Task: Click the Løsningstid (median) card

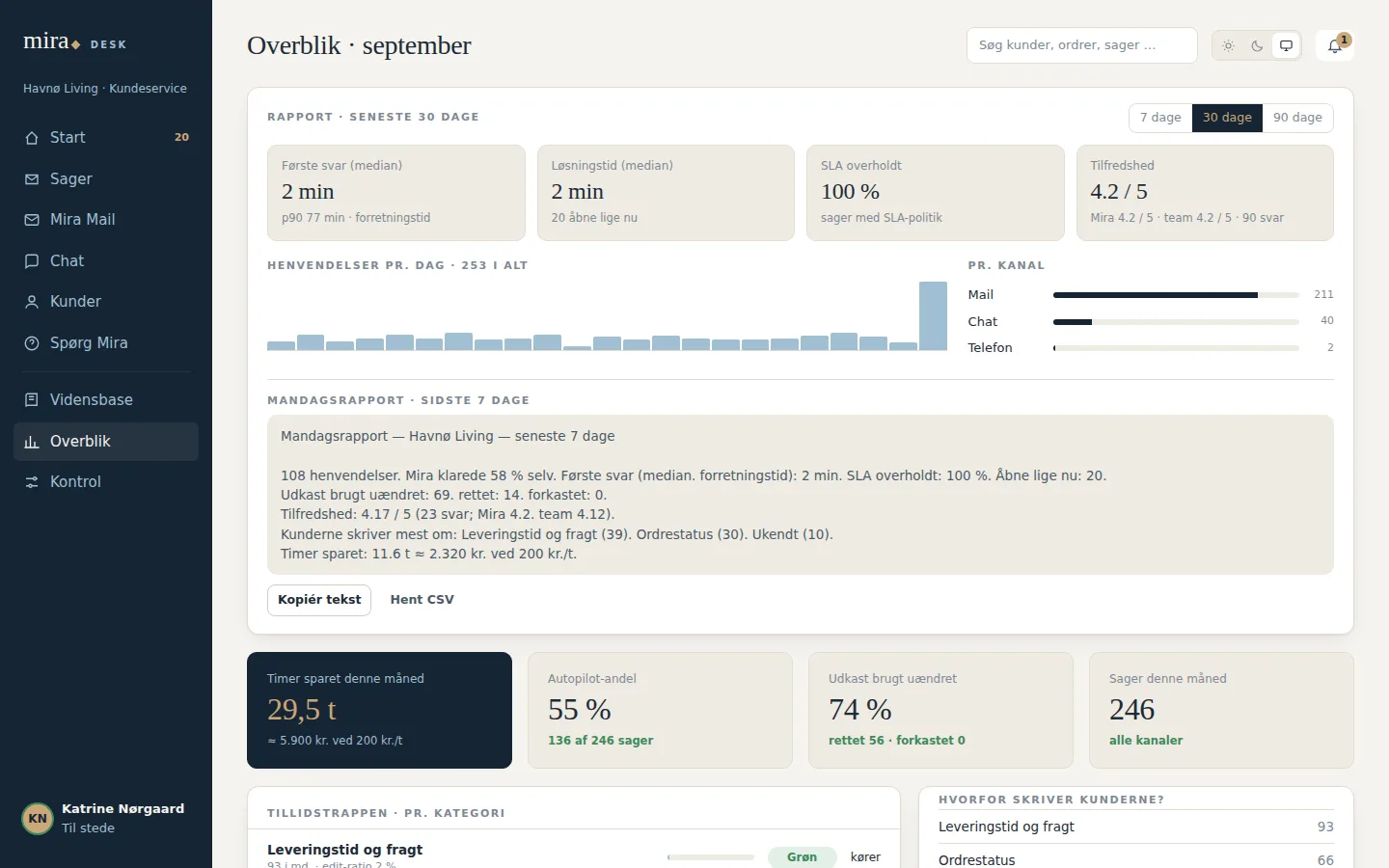Action: [666, 193]
